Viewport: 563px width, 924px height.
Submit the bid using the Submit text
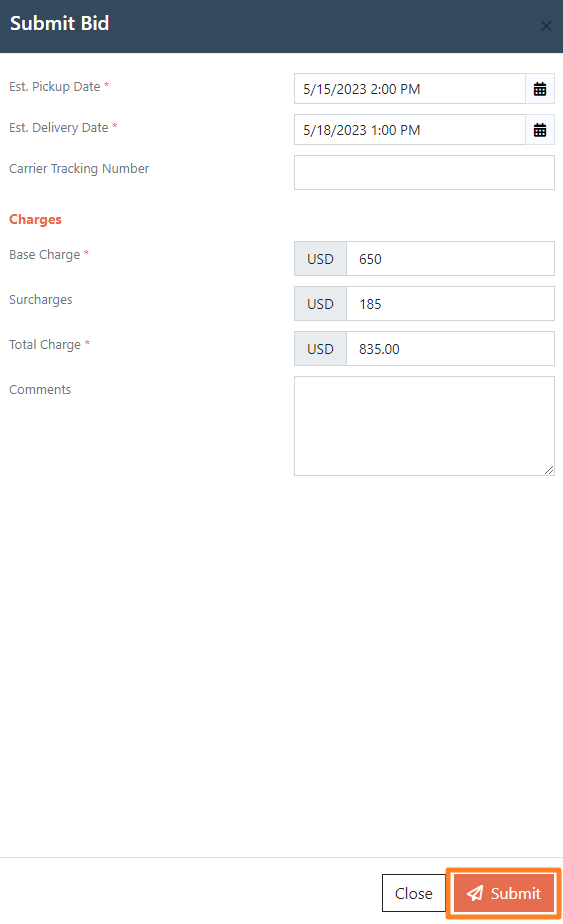(x=516, y=893)
